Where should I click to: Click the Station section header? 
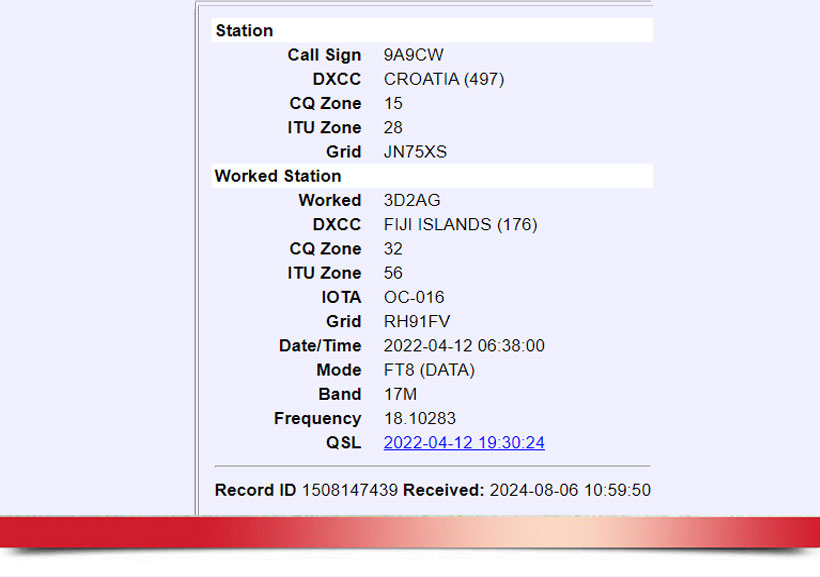(244, 31)
